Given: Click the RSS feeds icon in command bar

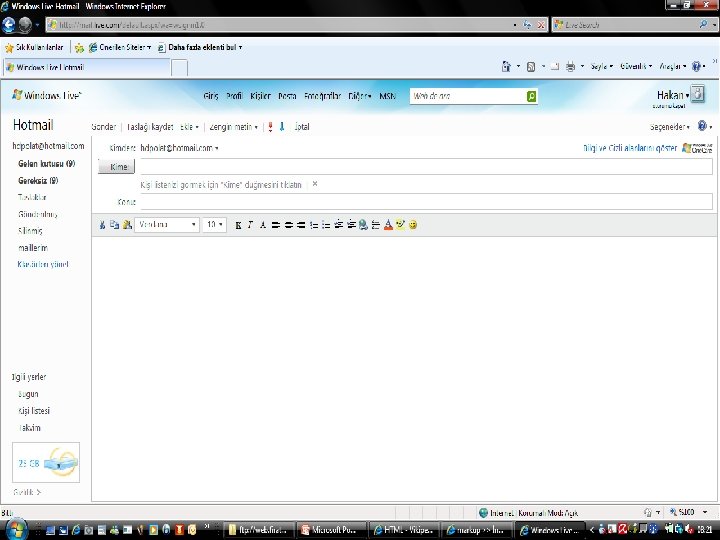Looking at the screenshot, I should pos(531,67).
